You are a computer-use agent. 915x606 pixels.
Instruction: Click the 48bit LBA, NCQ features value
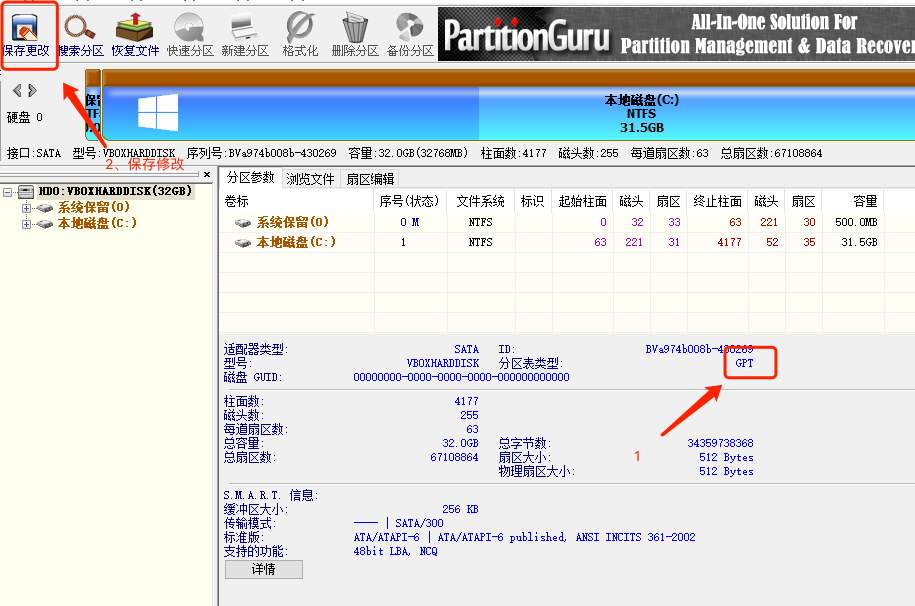pyautogui.click(x=395, y=551)
